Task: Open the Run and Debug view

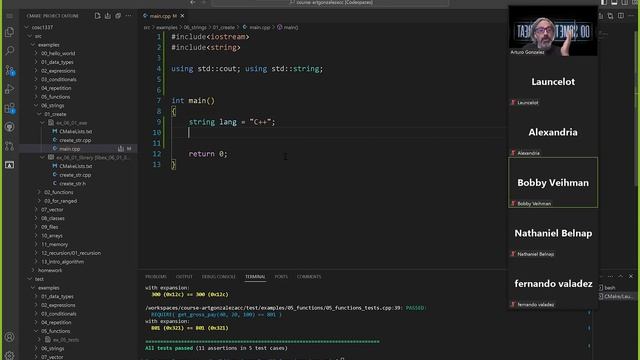Action: tap(9, 89)
